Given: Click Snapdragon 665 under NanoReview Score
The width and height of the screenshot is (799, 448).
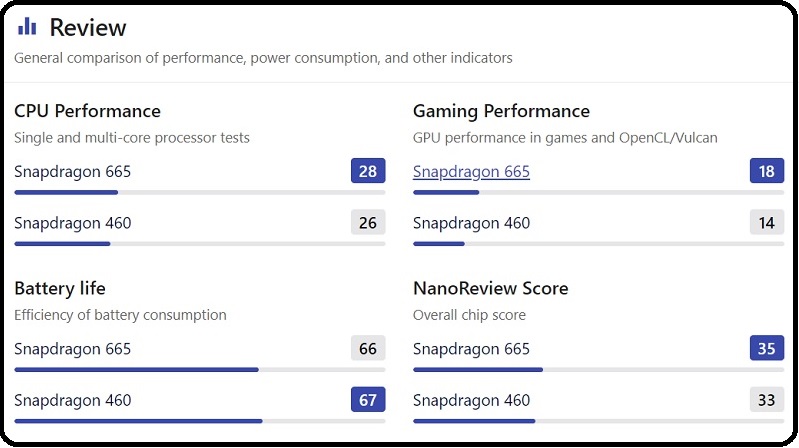Looking at the screenshot, I should pyautogui.click(x=471, y=349).
